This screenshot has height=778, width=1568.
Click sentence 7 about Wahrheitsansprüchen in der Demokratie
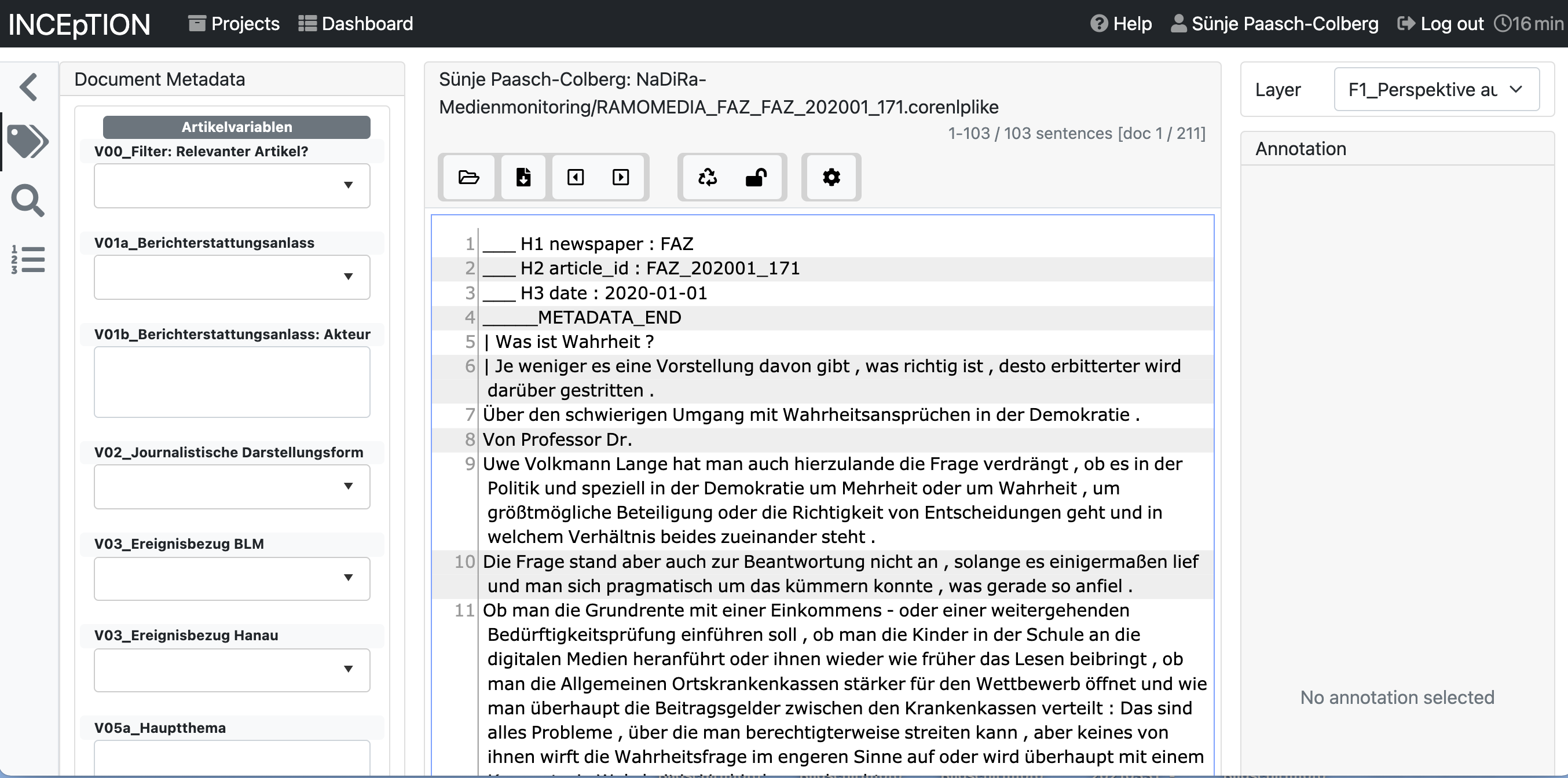coord(811,414)
